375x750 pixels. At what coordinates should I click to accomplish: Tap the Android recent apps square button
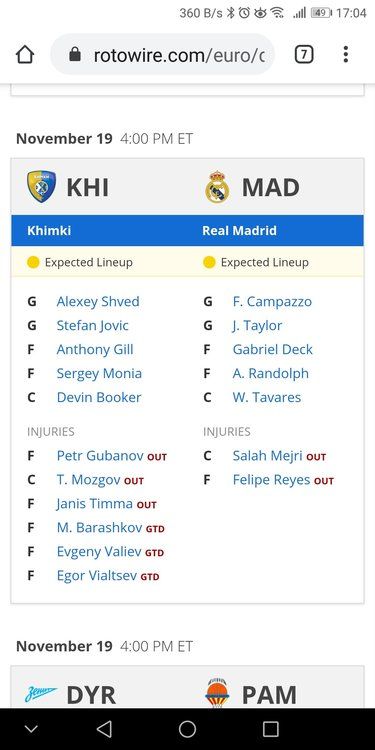click(271, 729)
